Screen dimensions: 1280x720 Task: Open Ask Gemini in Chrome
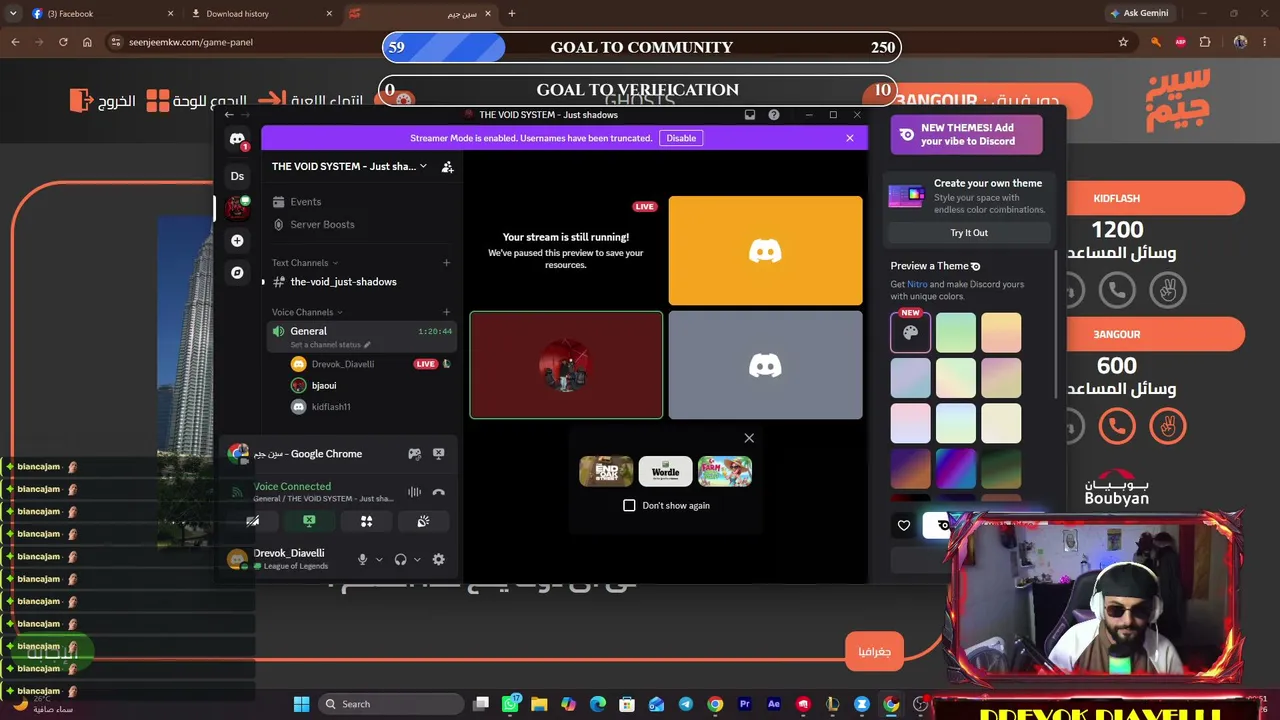click(x=1139, y=14)
